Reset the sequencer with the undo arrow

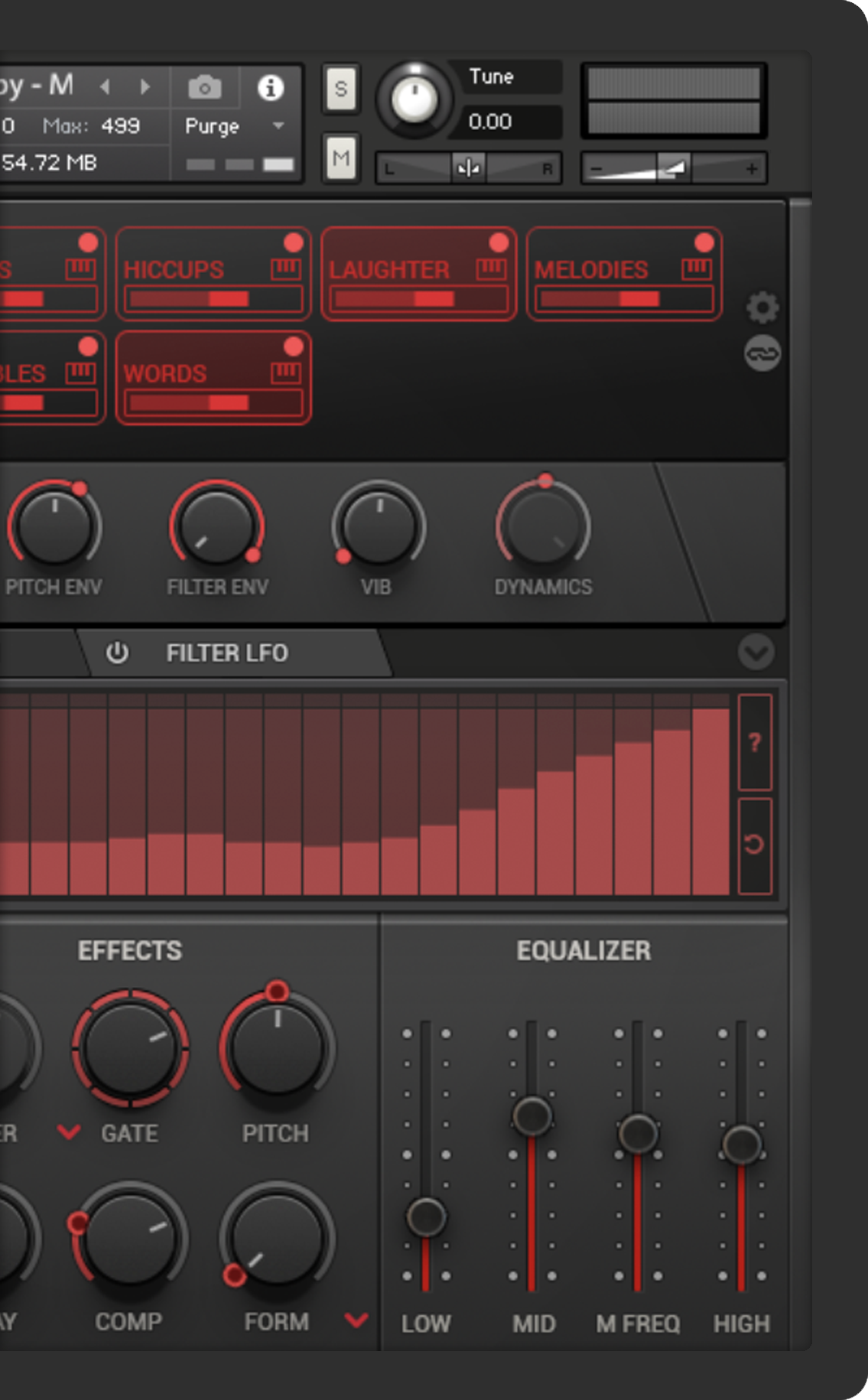click(x=755, y=845)
